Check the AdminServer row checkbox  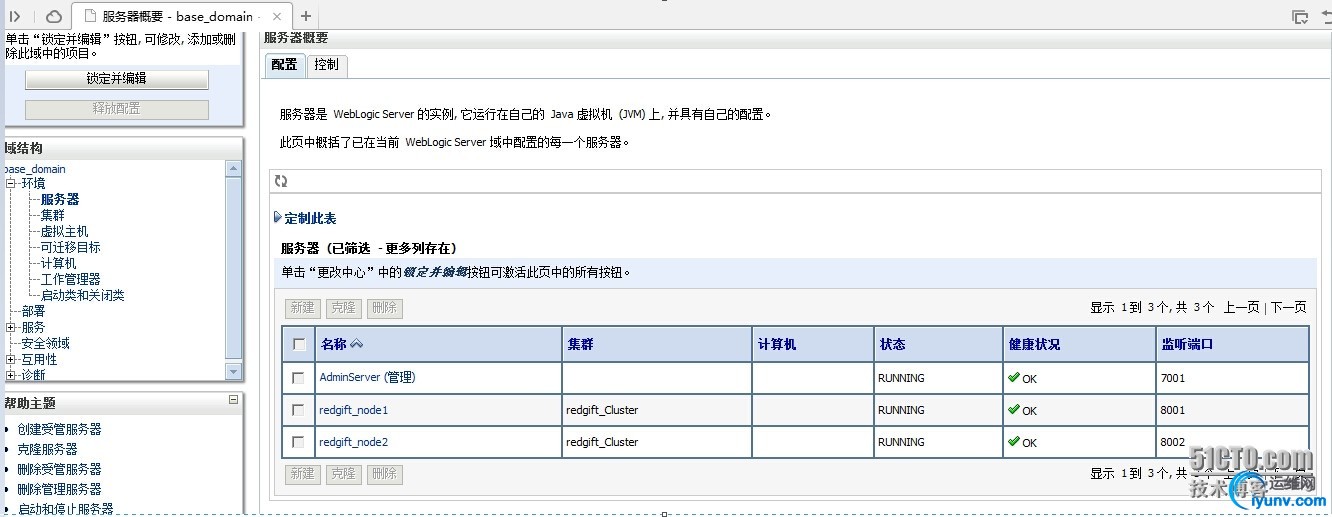click(298, 378)
